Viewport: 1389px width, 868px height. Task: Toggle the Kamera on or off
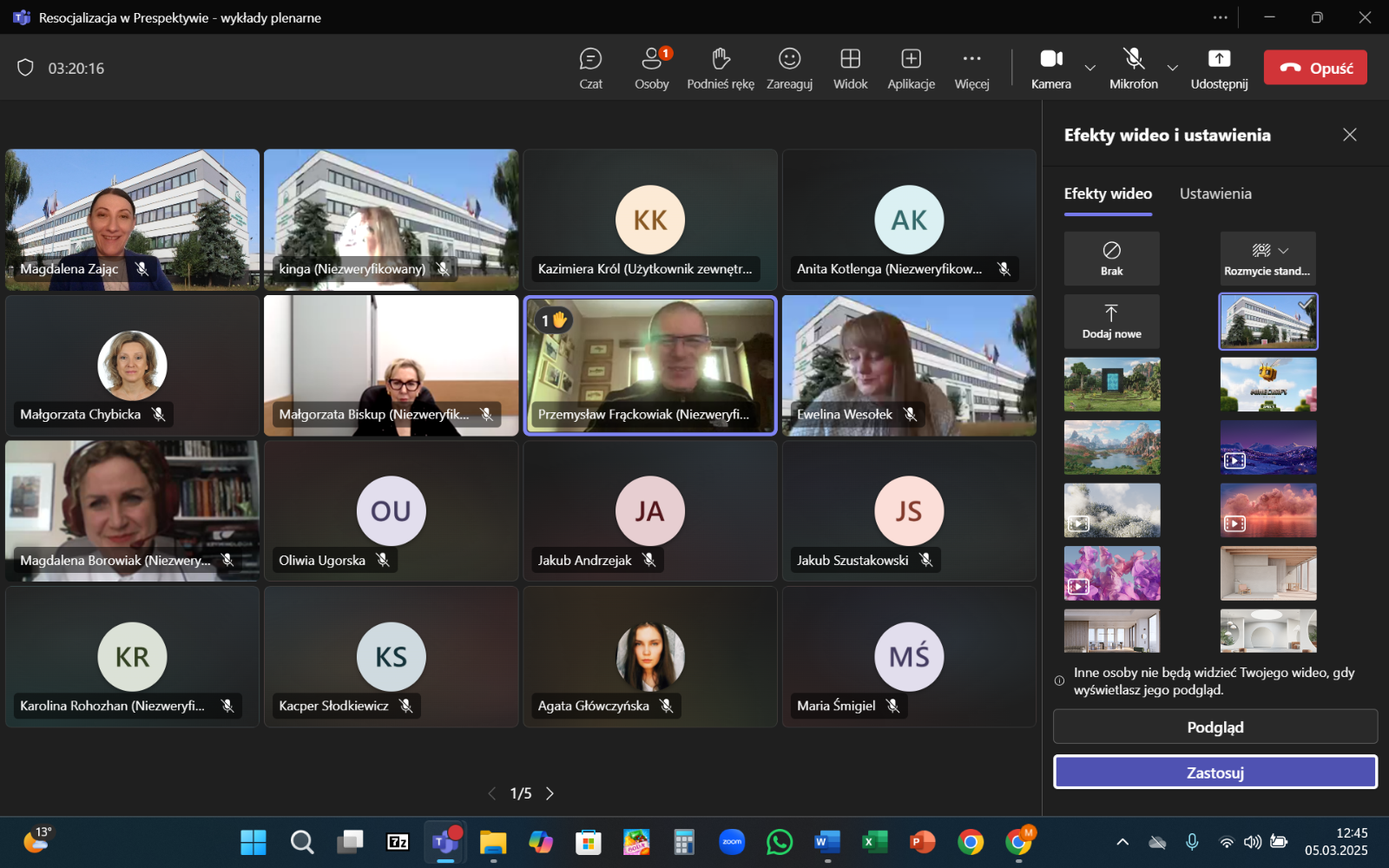[1051, 68]
